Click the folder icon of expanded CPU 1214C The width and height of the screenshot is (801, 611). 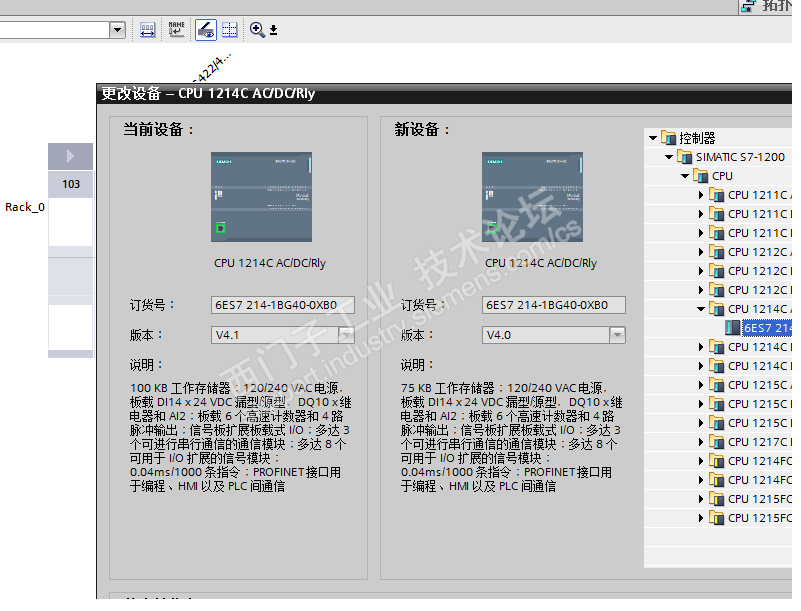(716, 309)
